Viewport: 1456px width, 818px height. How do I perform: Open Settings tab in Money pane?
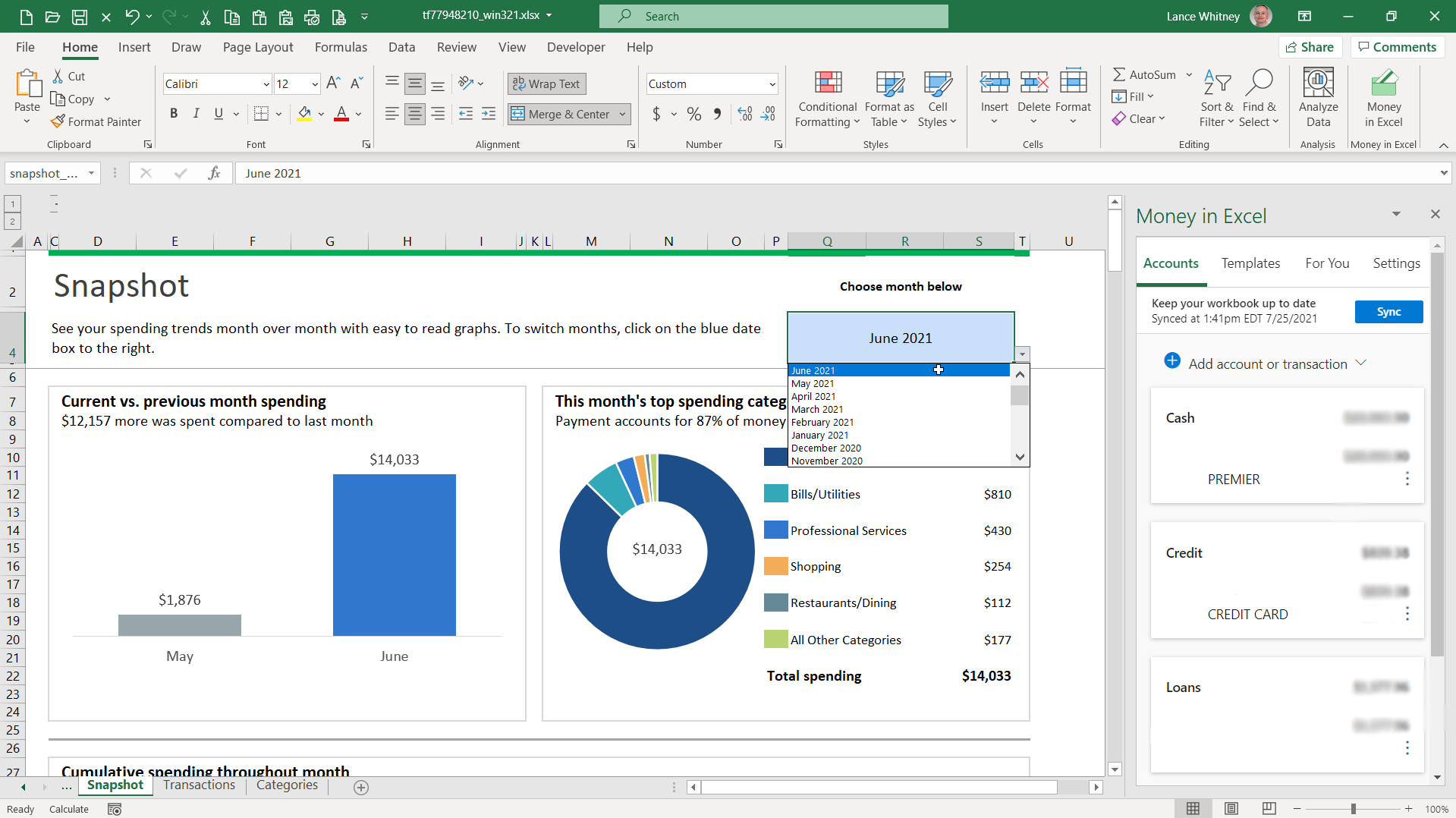[x=1396, y=263]
